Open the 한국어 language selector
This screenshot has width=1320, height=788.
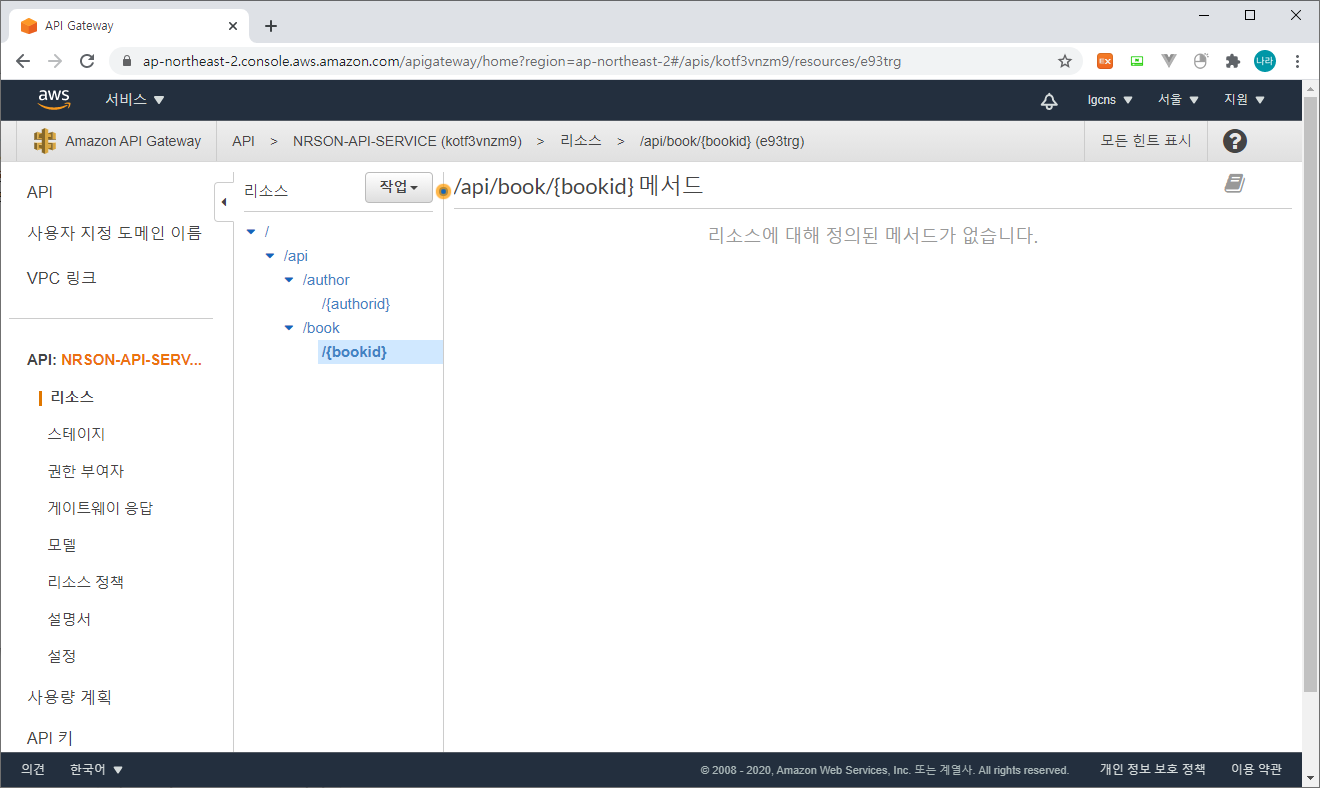click(x=97, y=770)
